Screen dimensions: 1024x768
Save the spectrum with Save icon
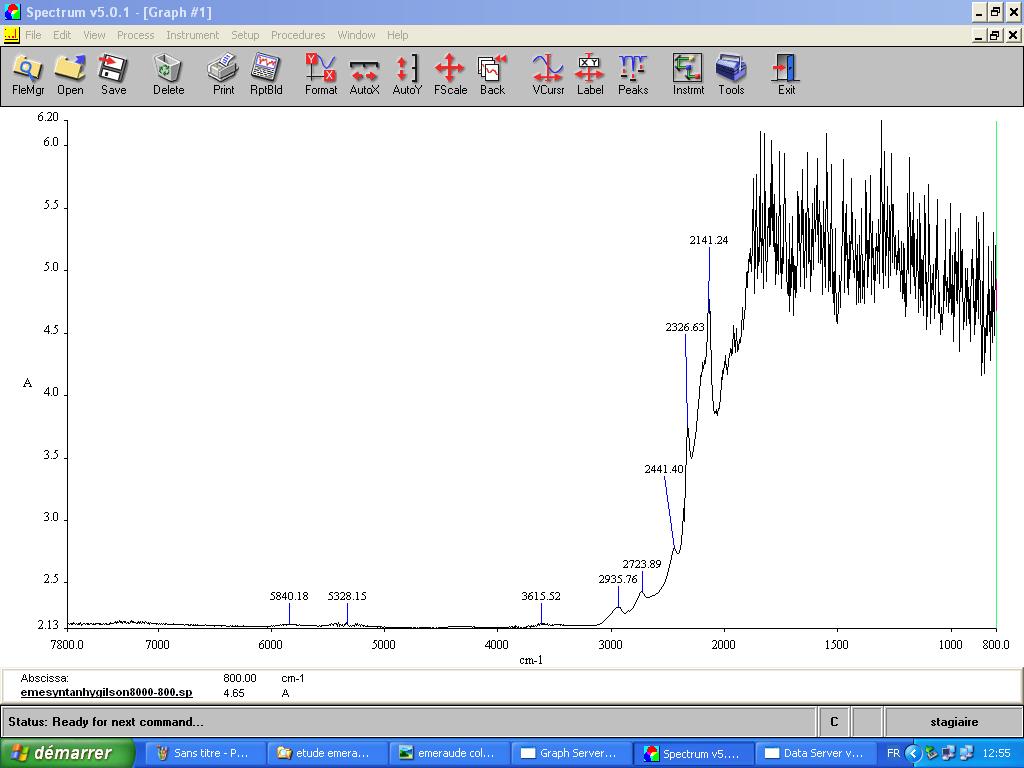point(113,75)
